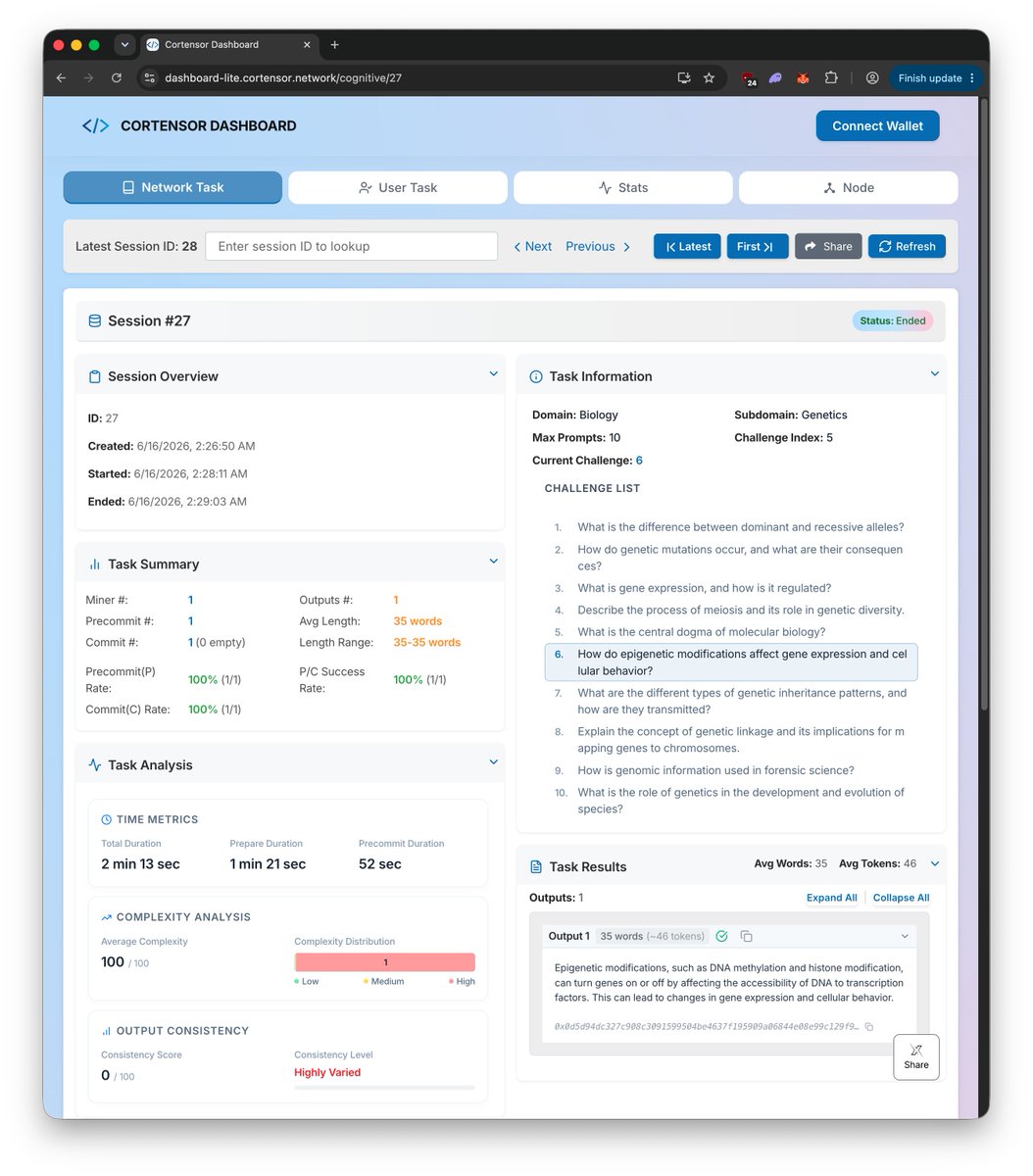Click the Session #27 database icon

click(95, 321)
